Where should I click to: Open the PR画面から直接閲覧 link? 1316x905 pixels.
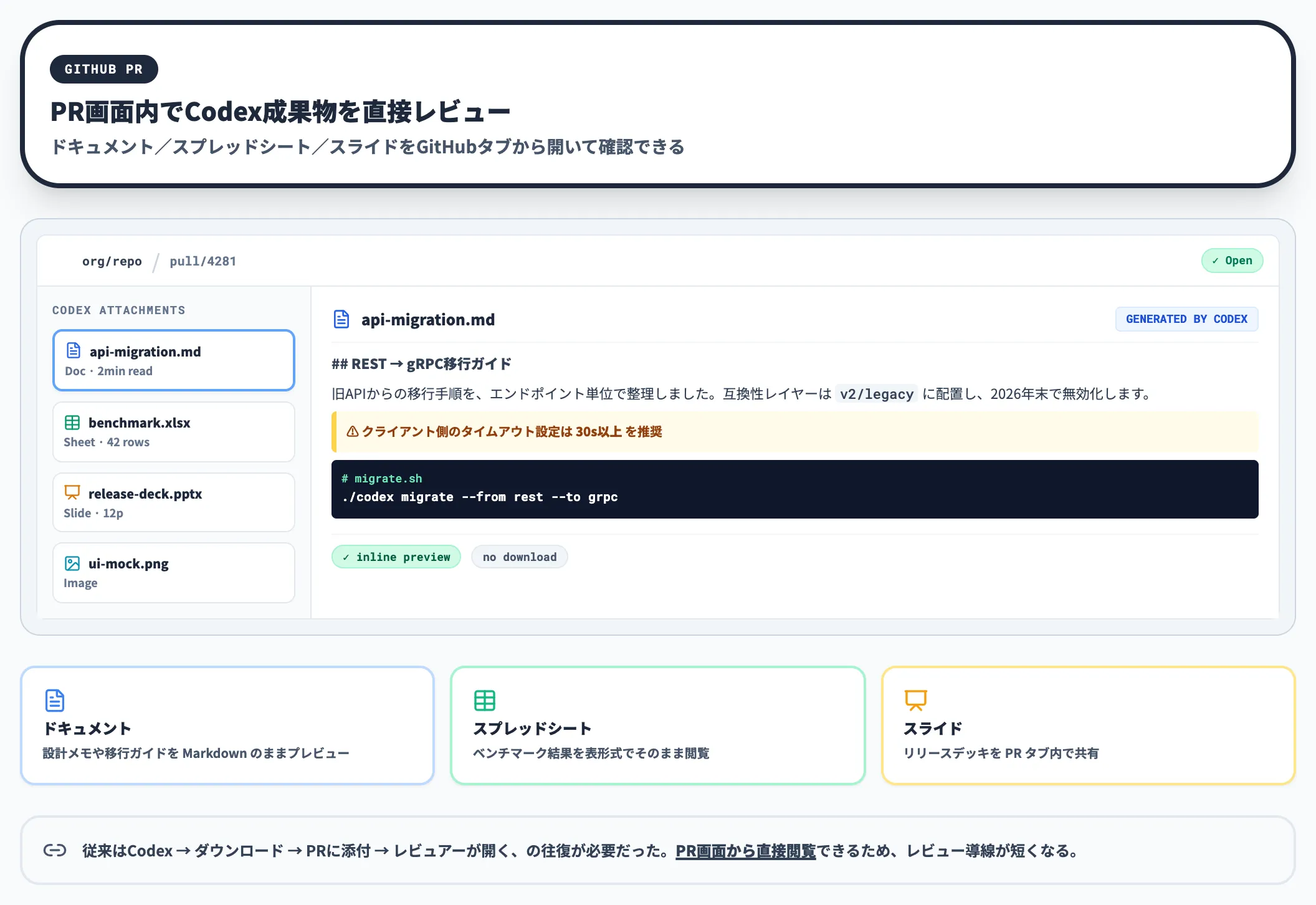pos(746,850)
